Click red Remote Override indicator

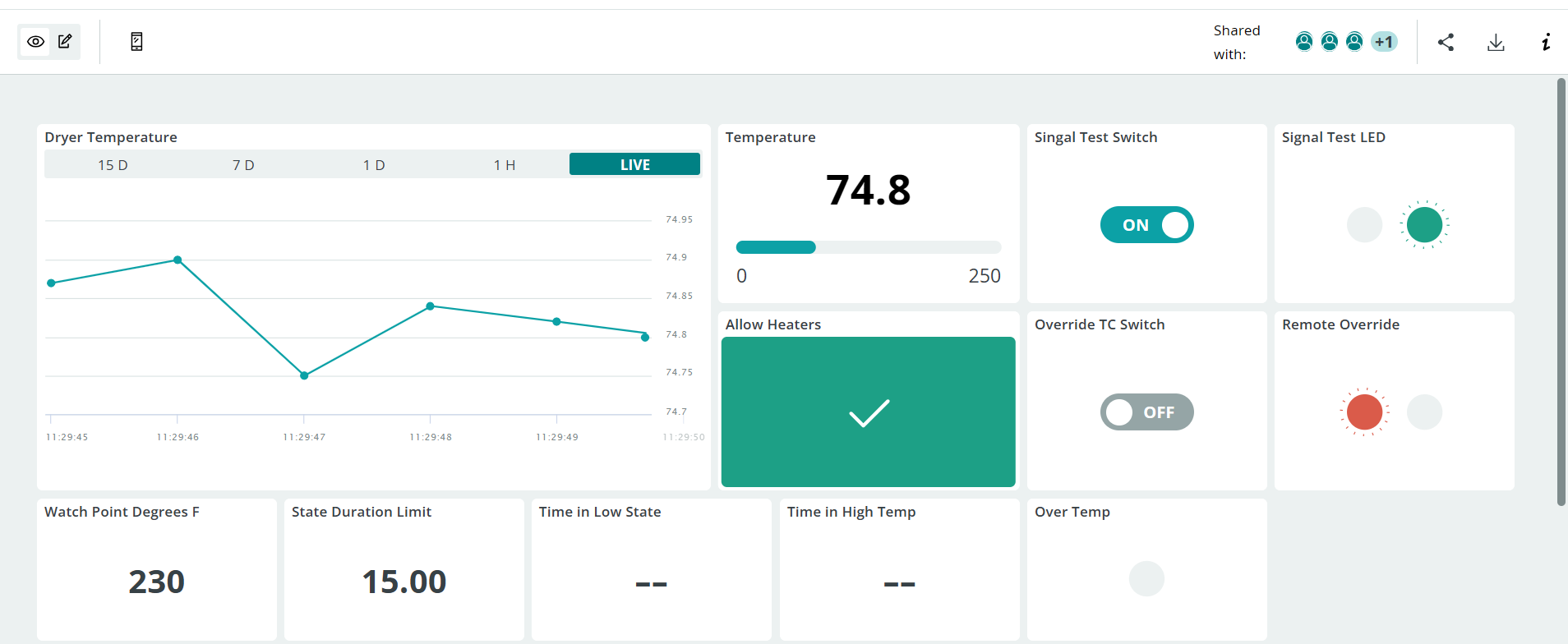click(1364, 412)
